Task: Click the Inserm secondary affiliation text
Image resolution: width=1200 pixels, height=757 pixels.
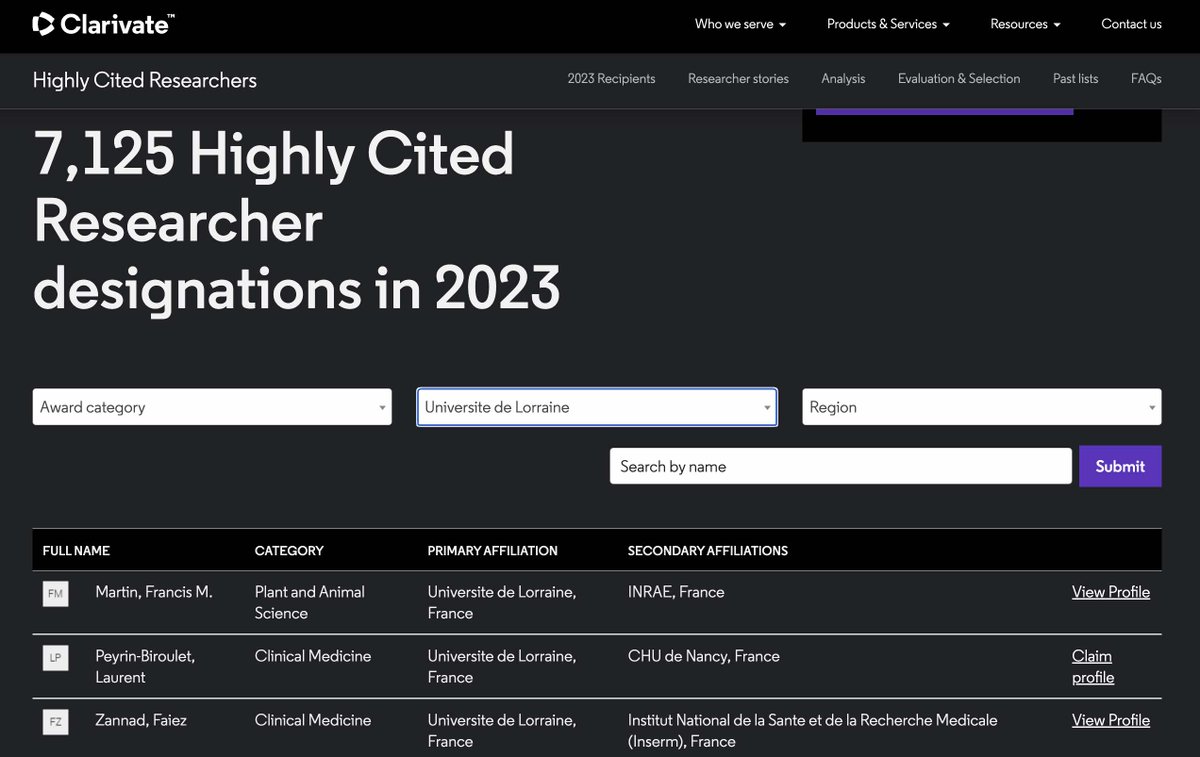Action: coord(813,731)
